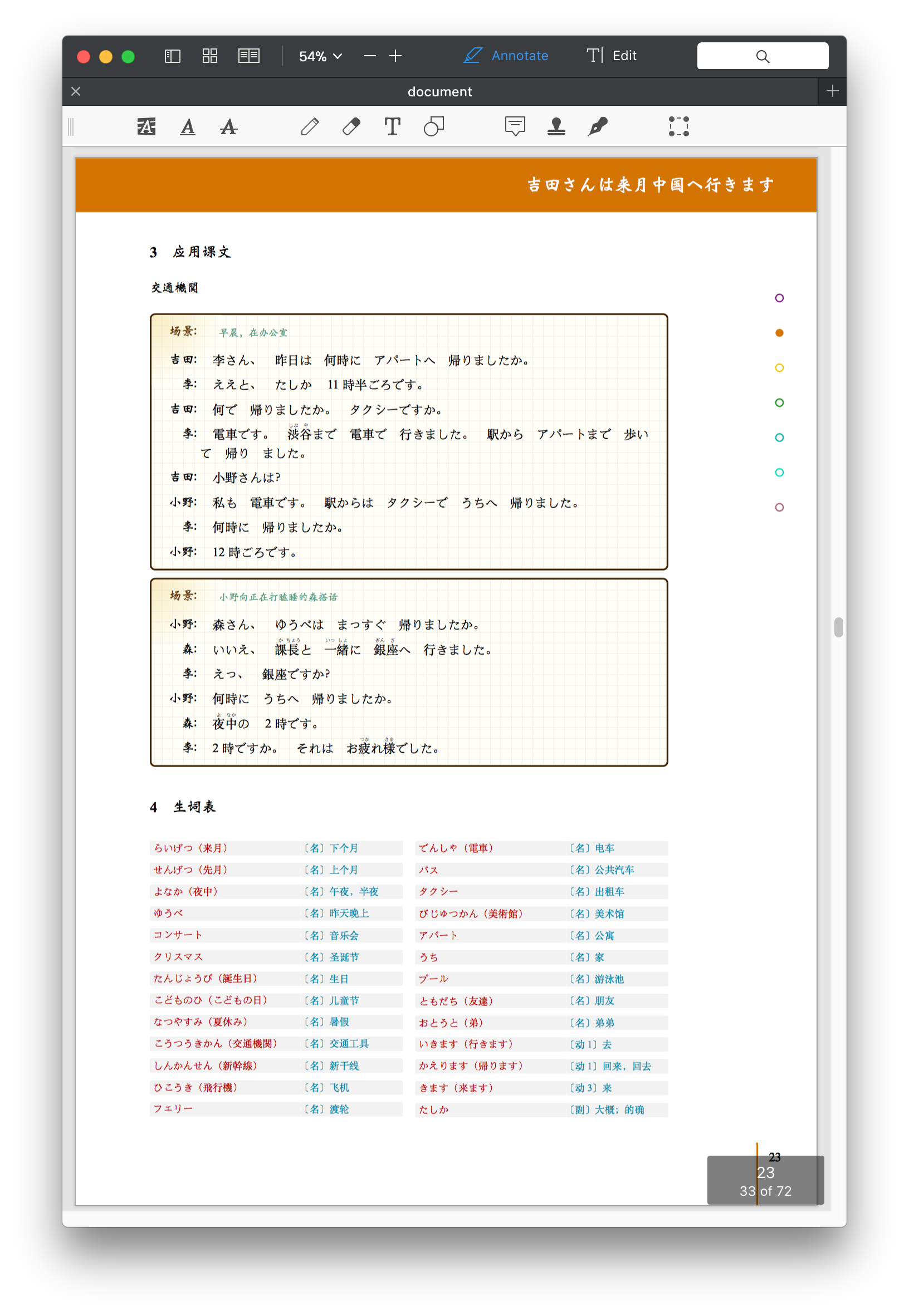This screenshot has width=909, height=1316.
Task: Click dialogue line 小野さんは?
Action: coord(246,478)
